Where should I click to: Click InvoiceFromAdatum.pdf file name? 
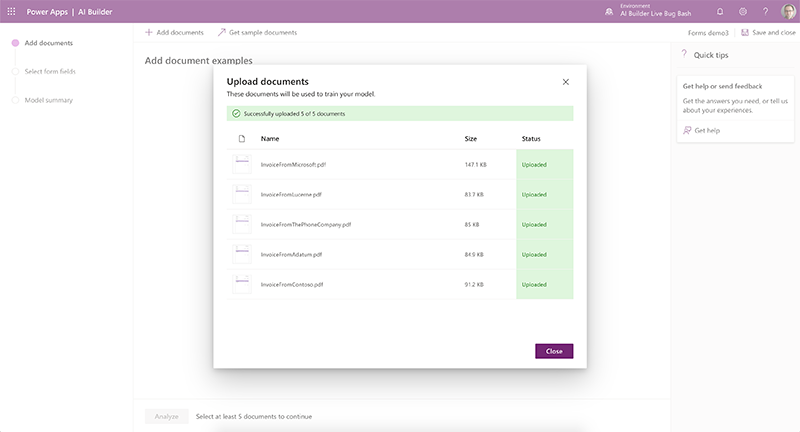[x=291, y=255]
